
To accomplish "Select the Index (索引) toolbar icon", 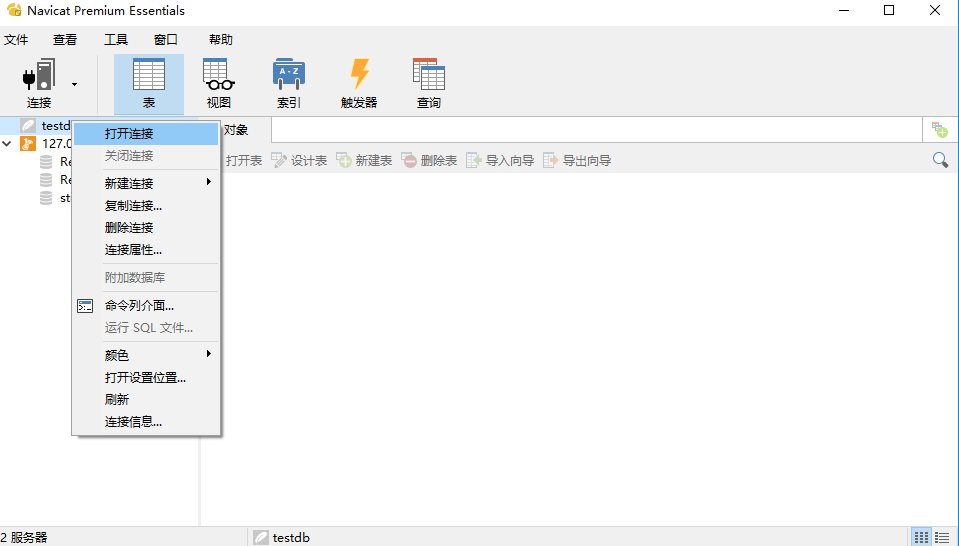I will pos(289,84).
